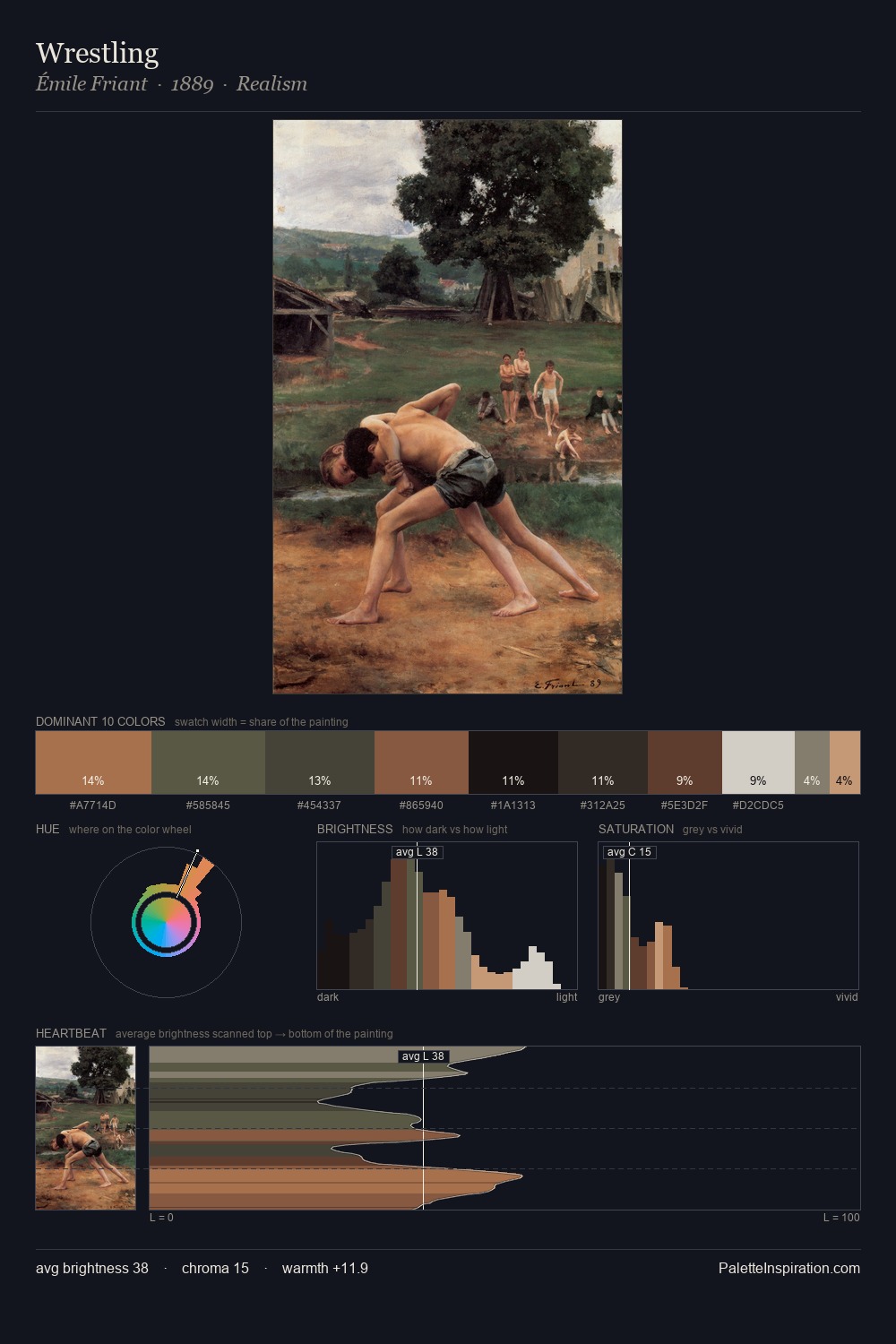Click the light tan 4% end swatch
Viewport: 896px width, 1344px height.
point(845,762)
